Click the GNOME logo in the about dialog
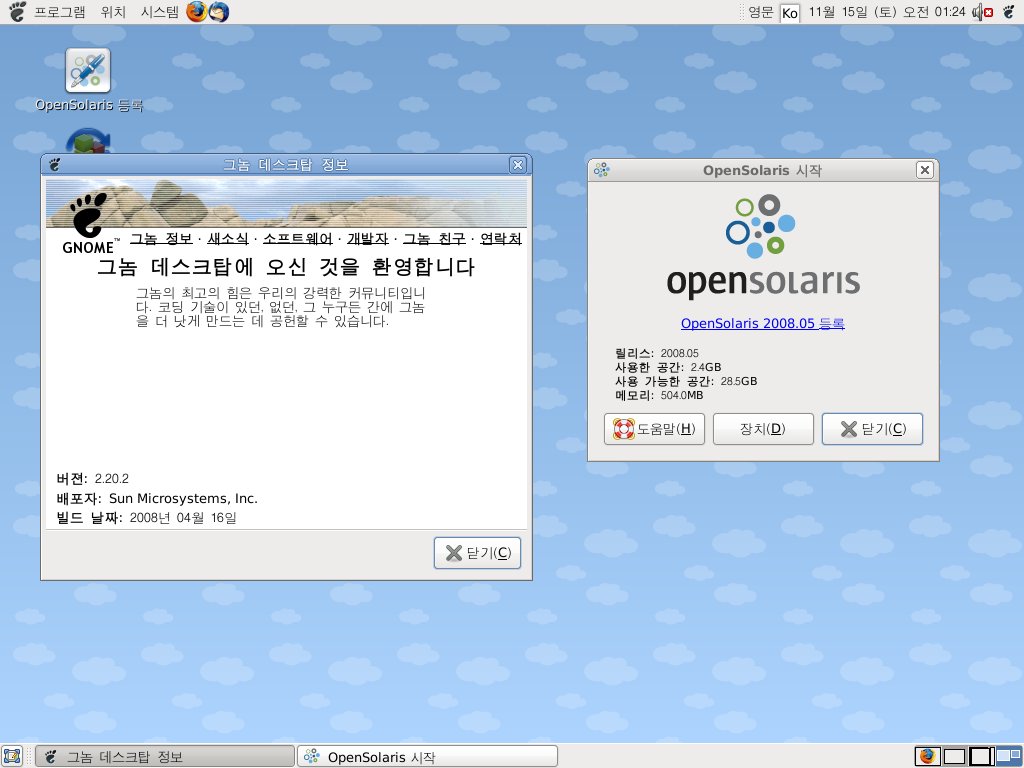The height and width of the screenshot is (768, 1024). 90,222
